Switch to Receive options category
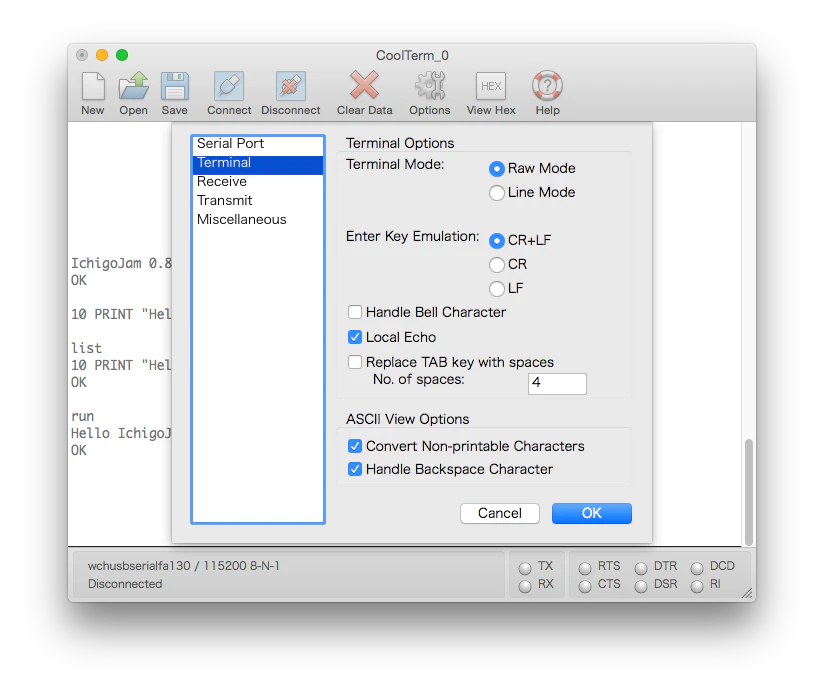 [x=258, y=182]
